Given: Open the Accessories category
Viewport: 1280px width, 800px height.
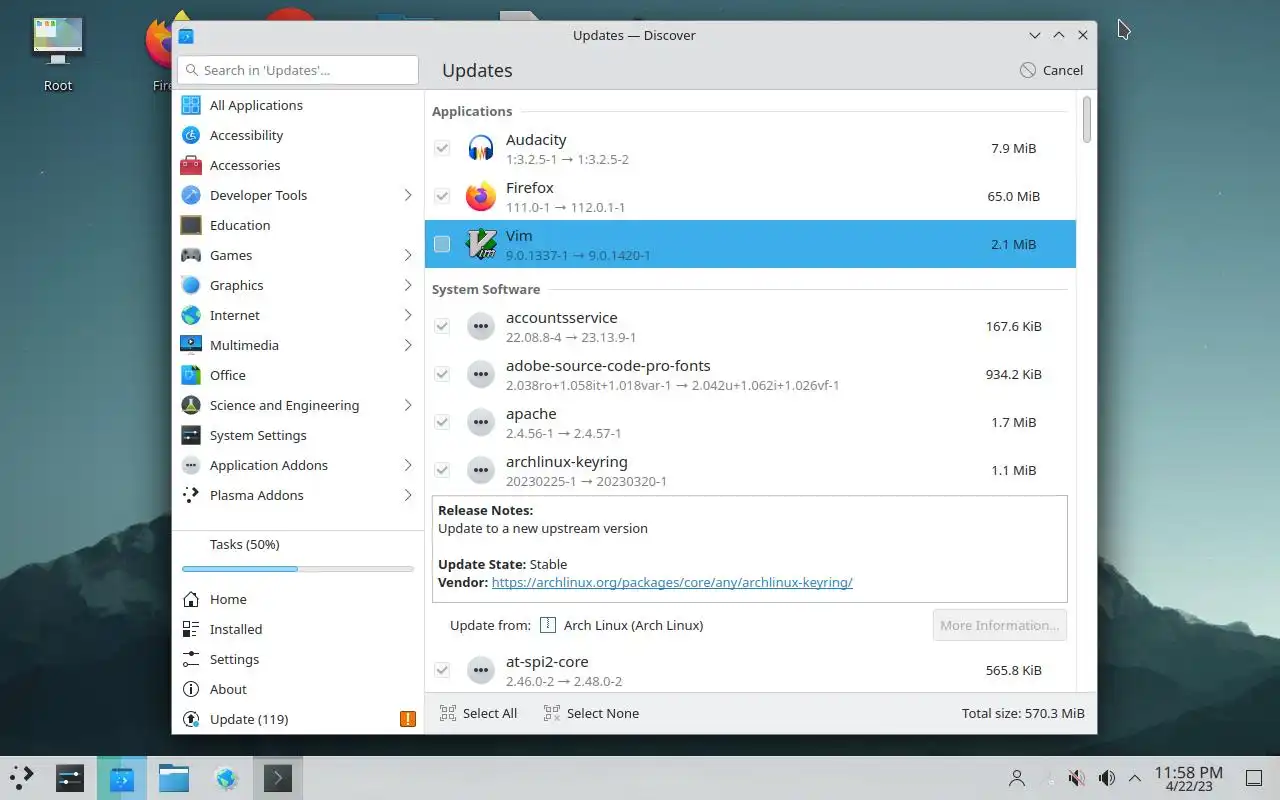Looking at the screenshot, I should (x=298, y=165).
